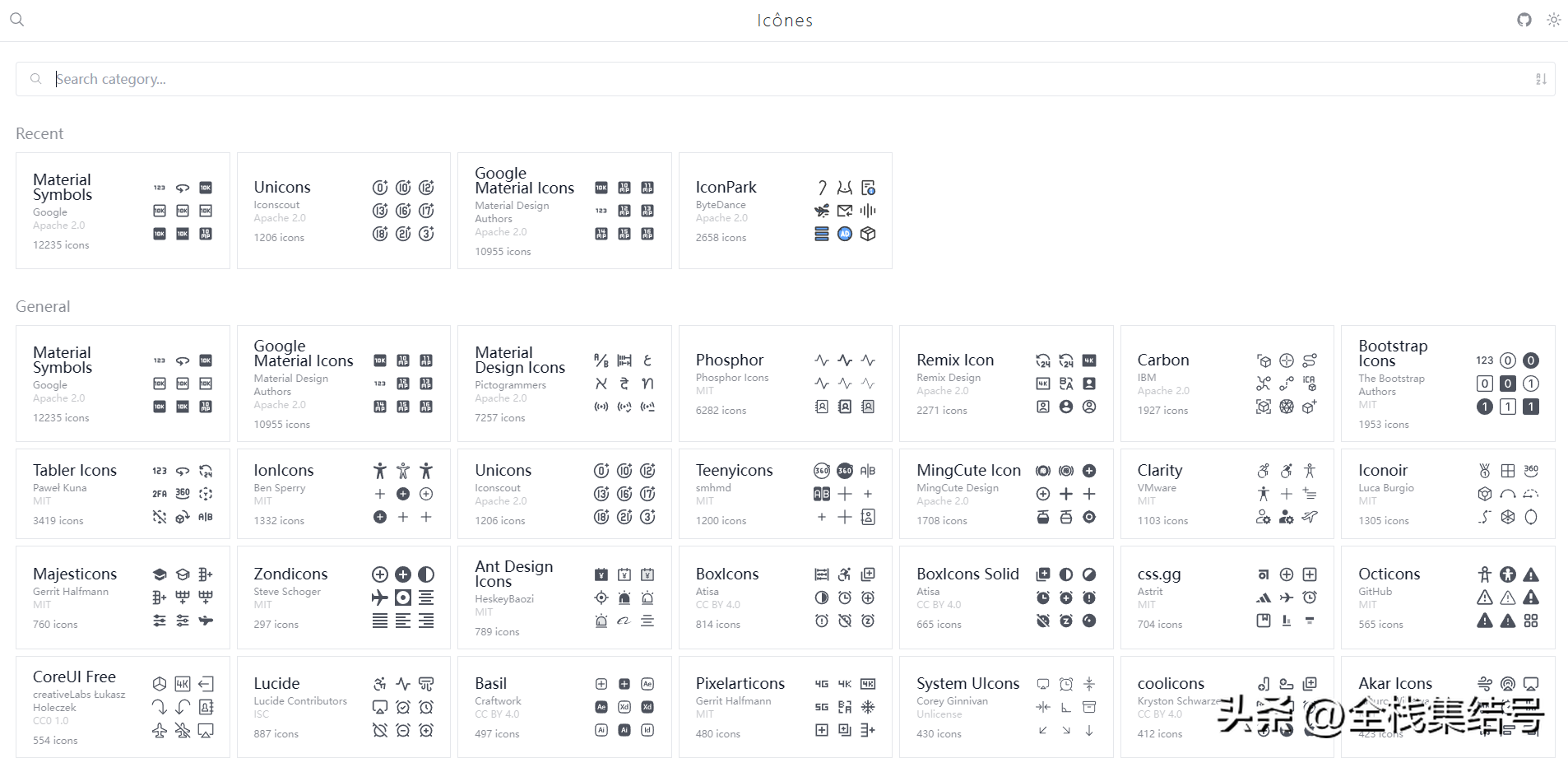This screenshot has height=758, width=1568.
Task: Open the Lucide collection card
Action: [x=344, y=707]
